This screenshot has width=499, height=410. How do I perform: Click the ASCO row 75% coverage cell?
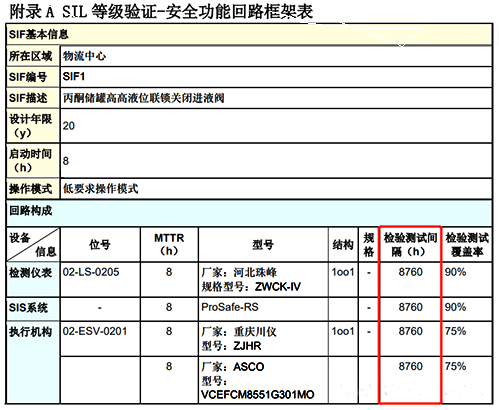[467, 380]
